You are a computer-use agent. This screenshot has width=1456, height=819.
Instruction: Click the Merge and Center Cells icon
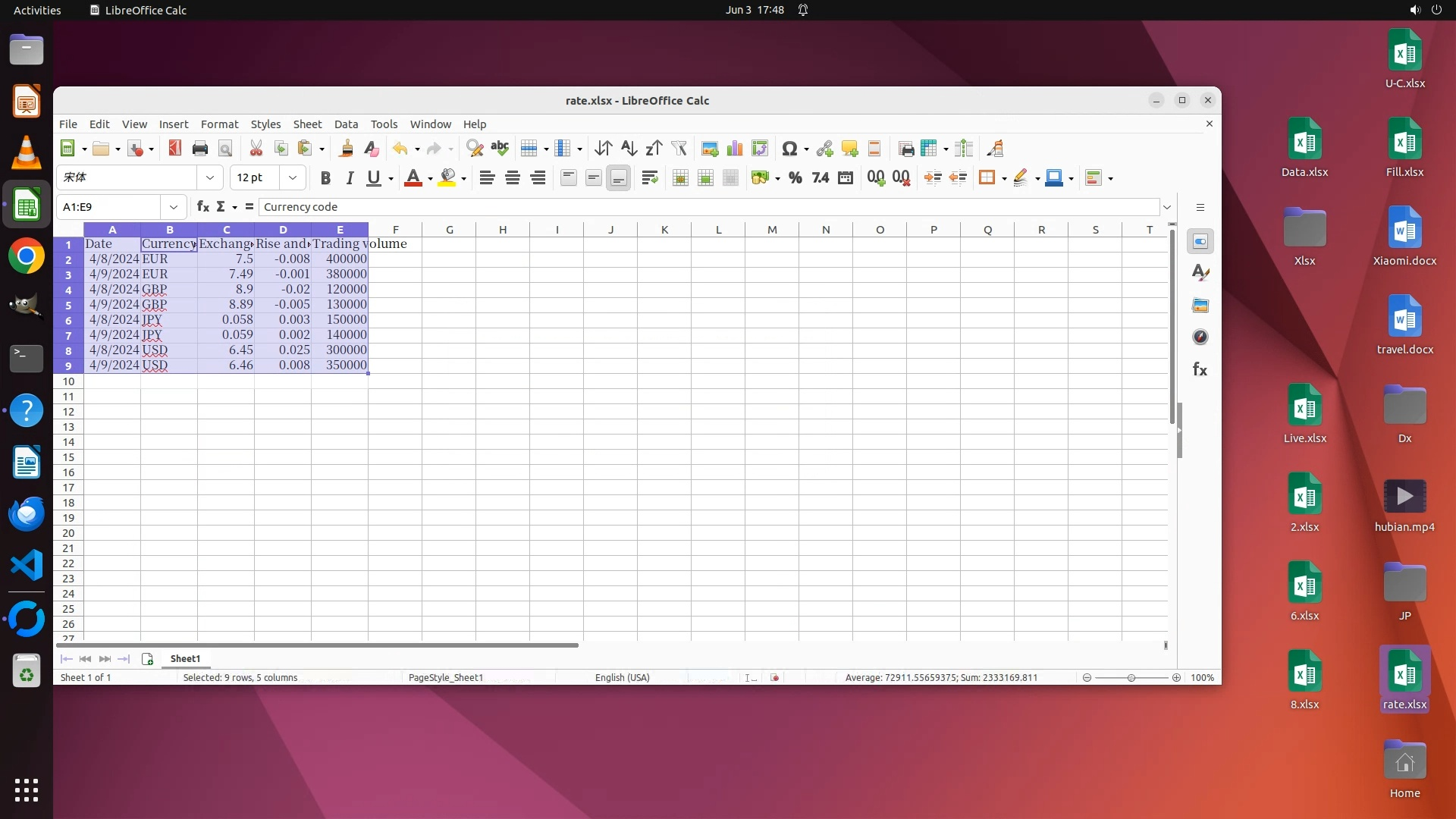tap(680, 178)
